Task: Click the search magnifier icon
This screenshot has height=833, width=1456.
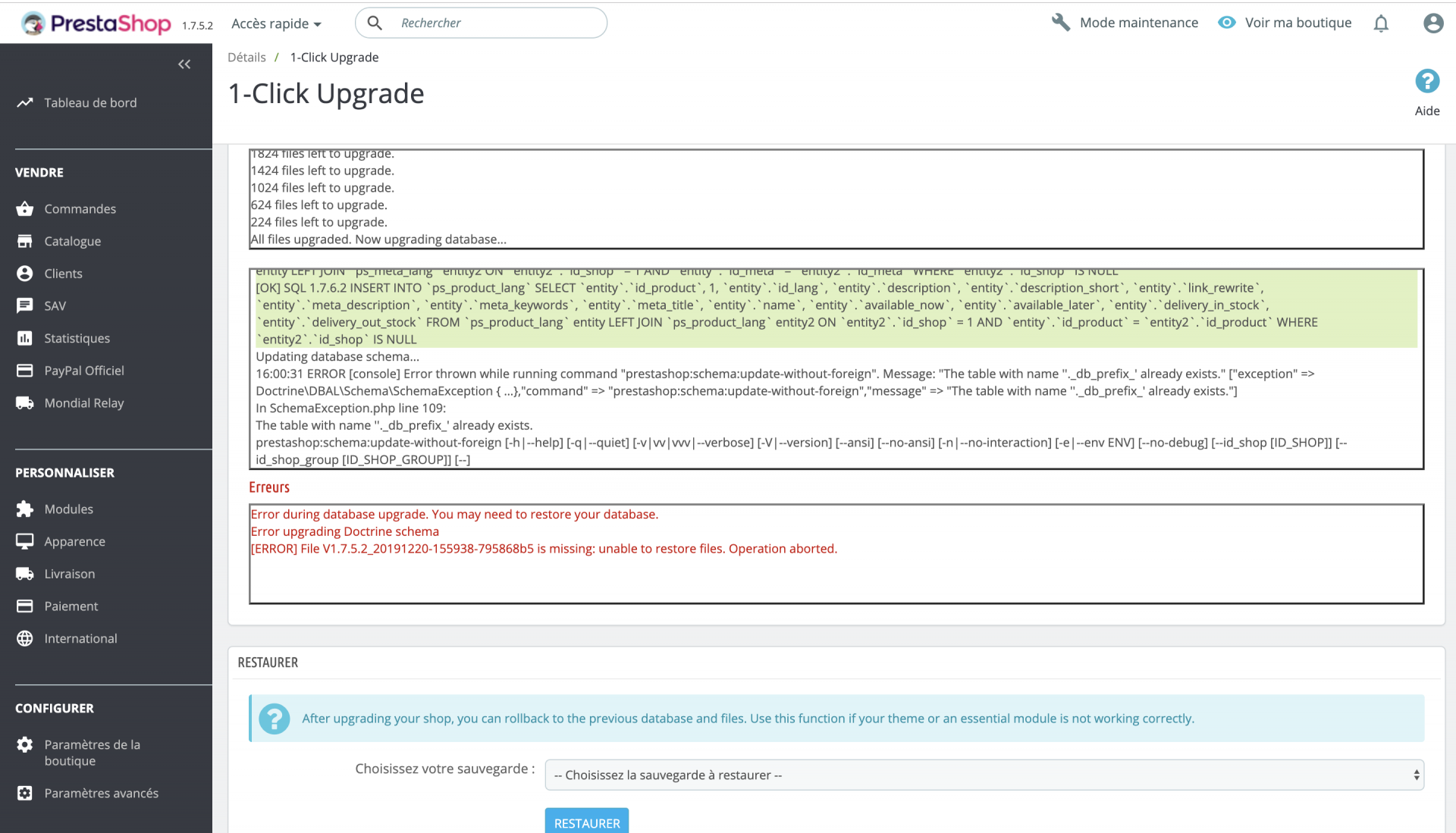Action: click(375, 23)
